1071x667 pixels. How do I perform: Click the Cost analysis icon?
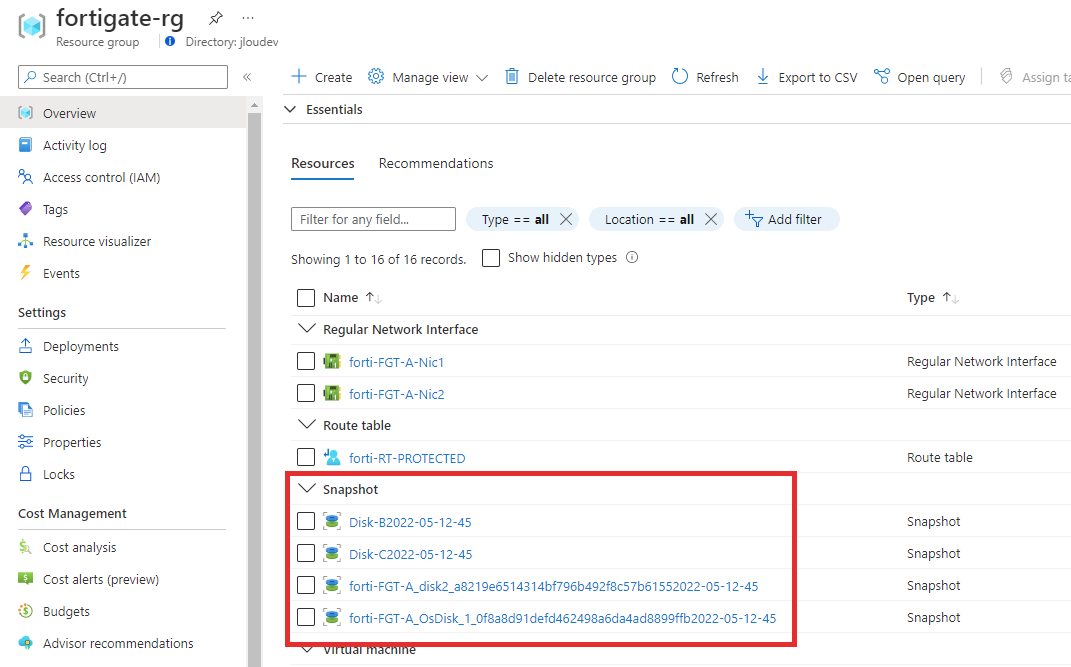[26, 547]
